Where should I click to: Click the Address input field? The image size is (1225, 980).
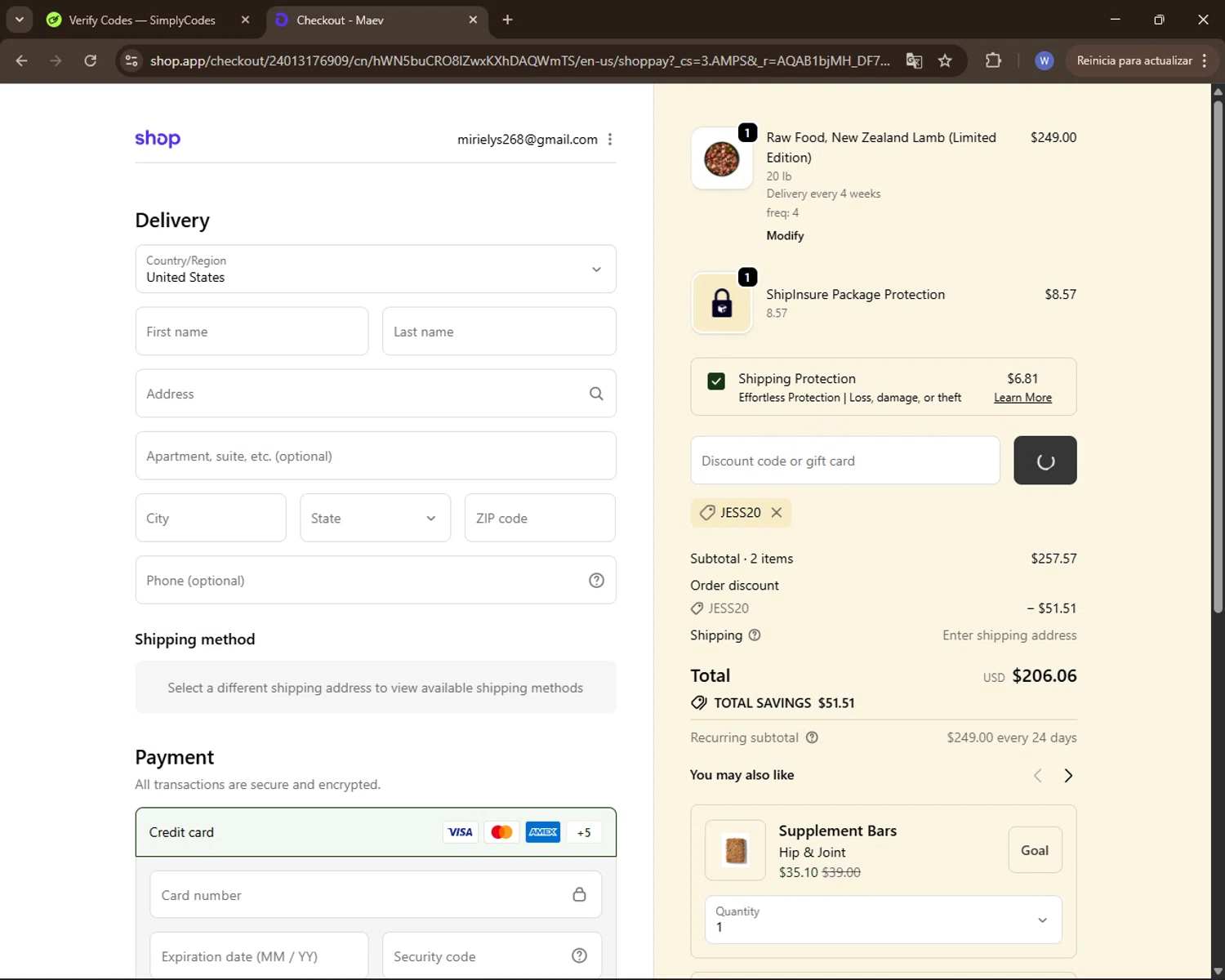tap(376, 394)
